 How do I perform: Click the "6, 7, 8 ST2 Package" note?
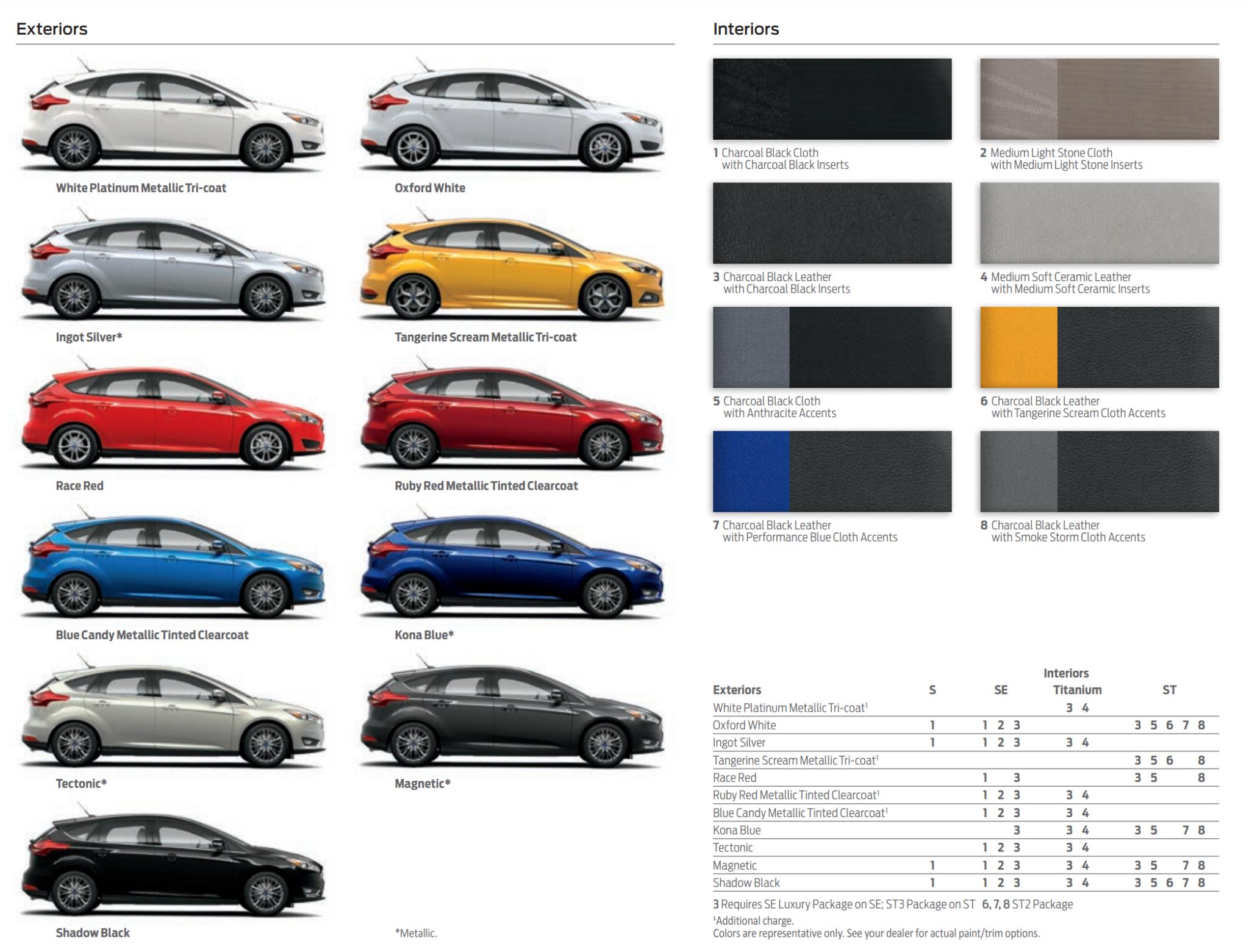point(1028,904)
